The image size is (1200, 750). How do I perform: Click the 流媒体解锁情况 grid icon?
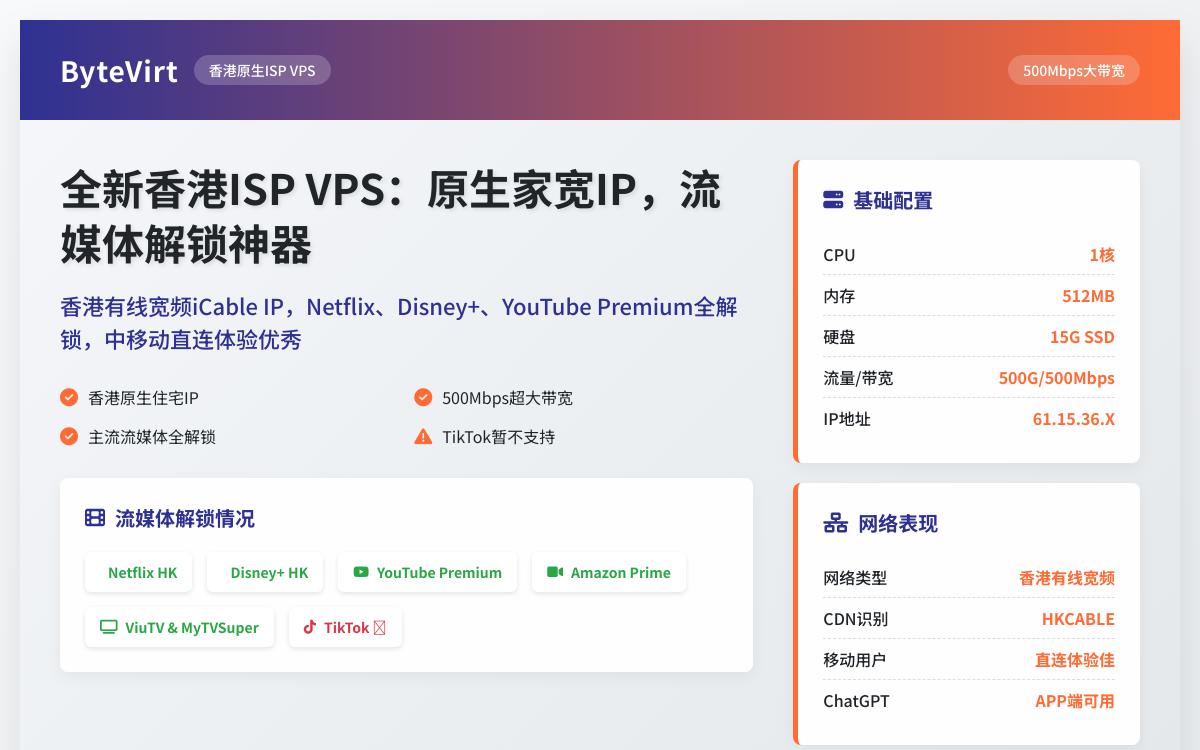pyautogui.click(x=92, y=518)
